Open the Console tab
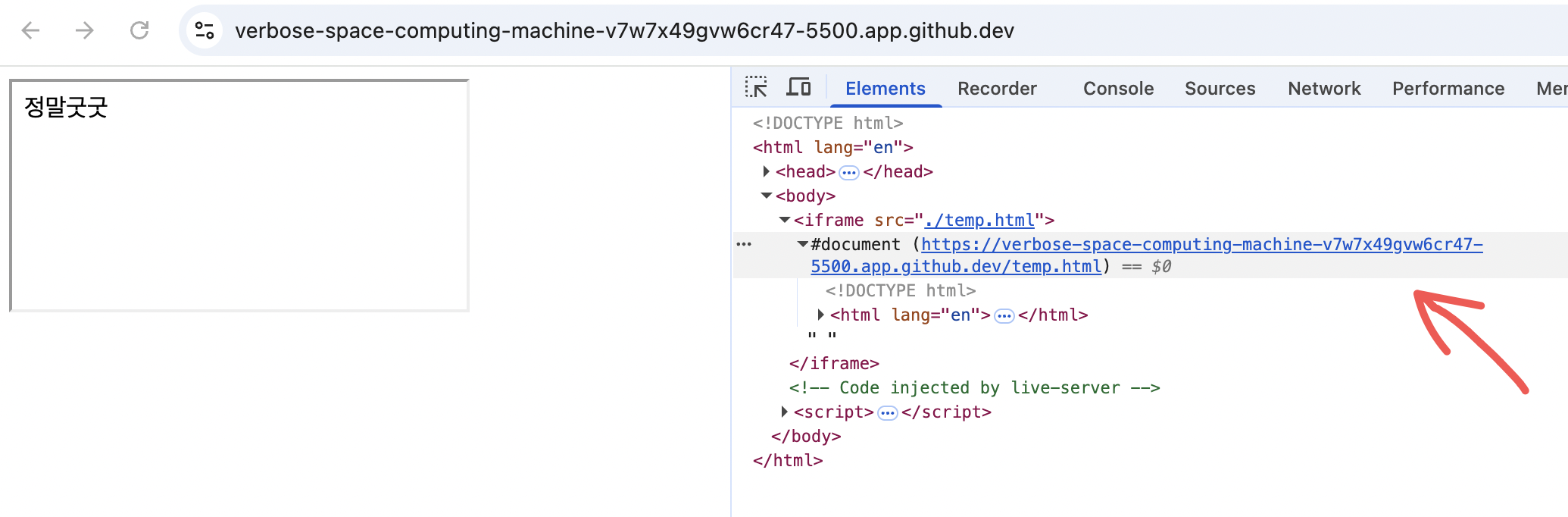The height and width of the screenshot is (517, 1568). pos(1118,88)
